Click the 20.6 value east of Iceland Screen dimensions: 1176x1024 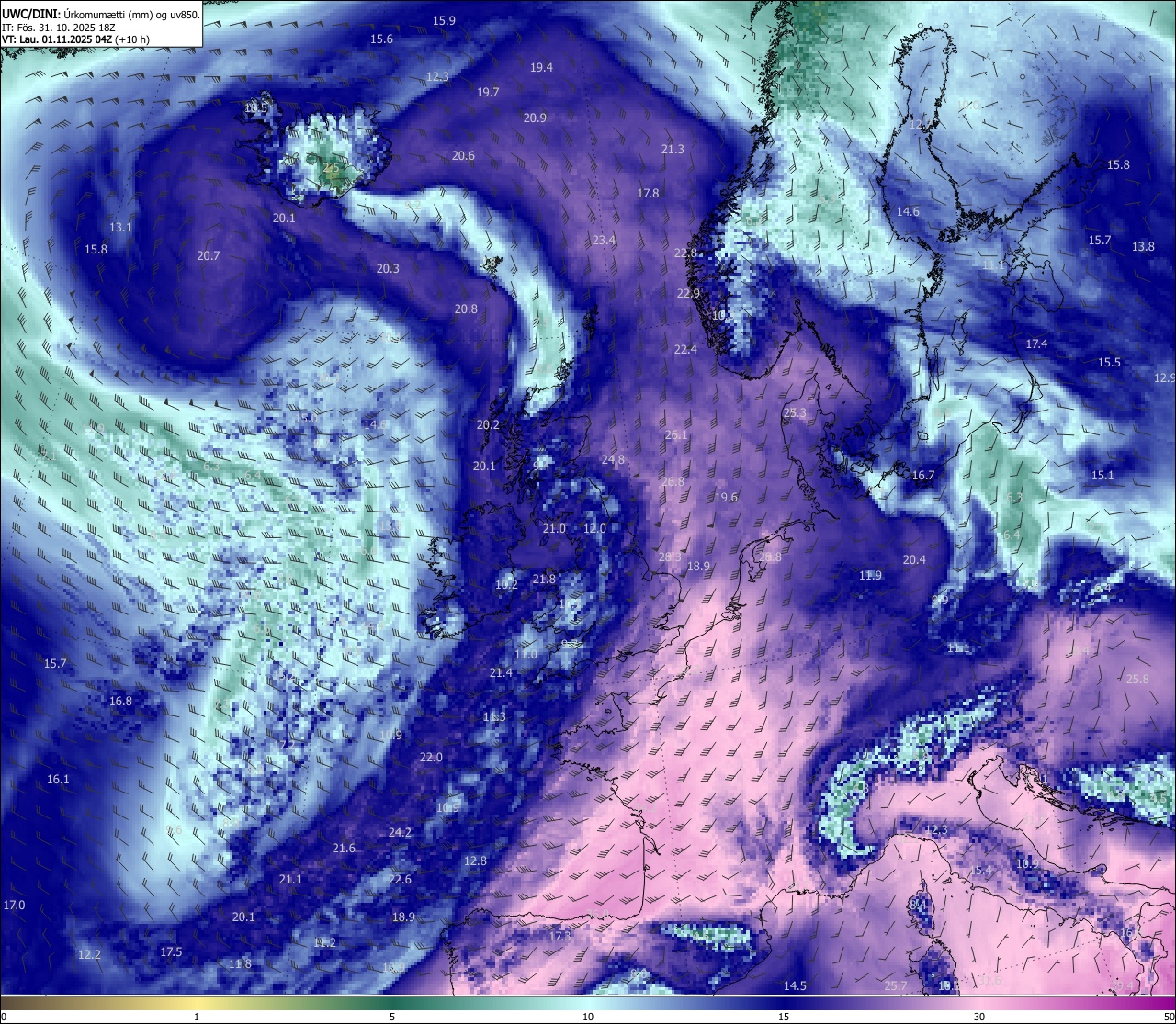point(463,155)
